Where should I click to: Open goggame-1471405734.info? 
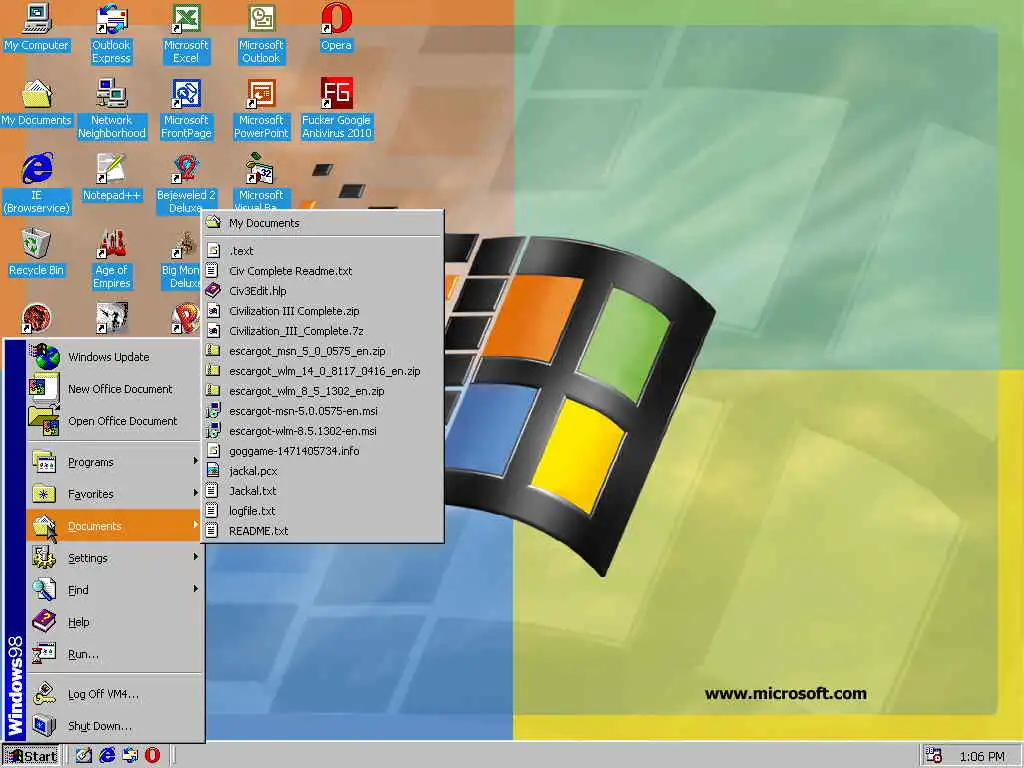pos(323,451)
